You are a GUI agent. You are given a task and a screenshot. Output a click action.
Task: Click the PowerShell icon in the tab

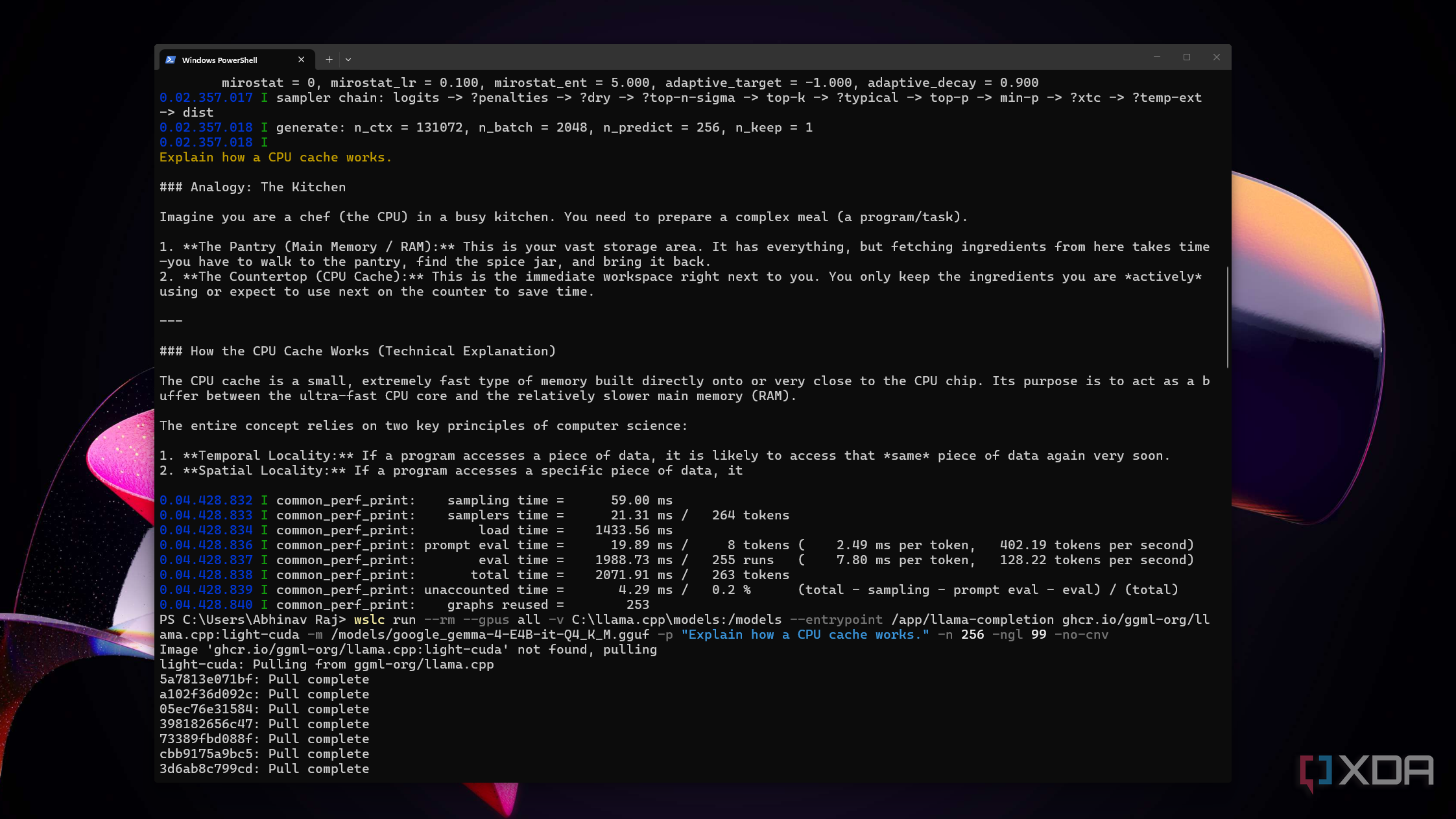click(x=171, y=60)
